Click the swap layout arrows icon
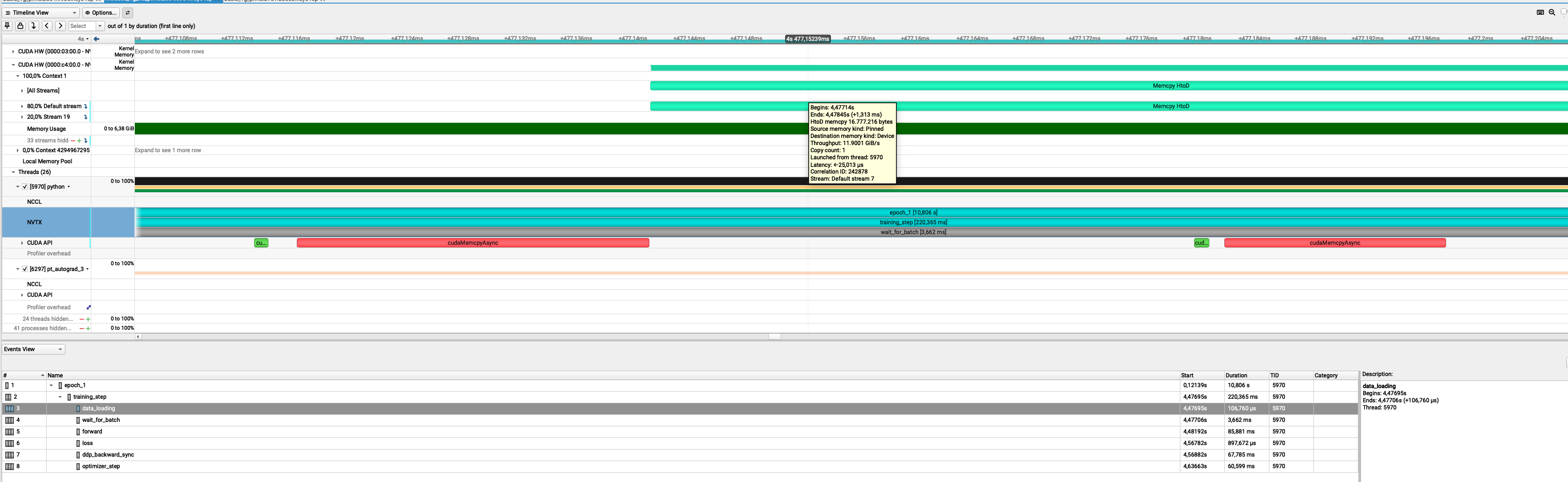This screenshot has height=482, width=1568. point(128,12)
